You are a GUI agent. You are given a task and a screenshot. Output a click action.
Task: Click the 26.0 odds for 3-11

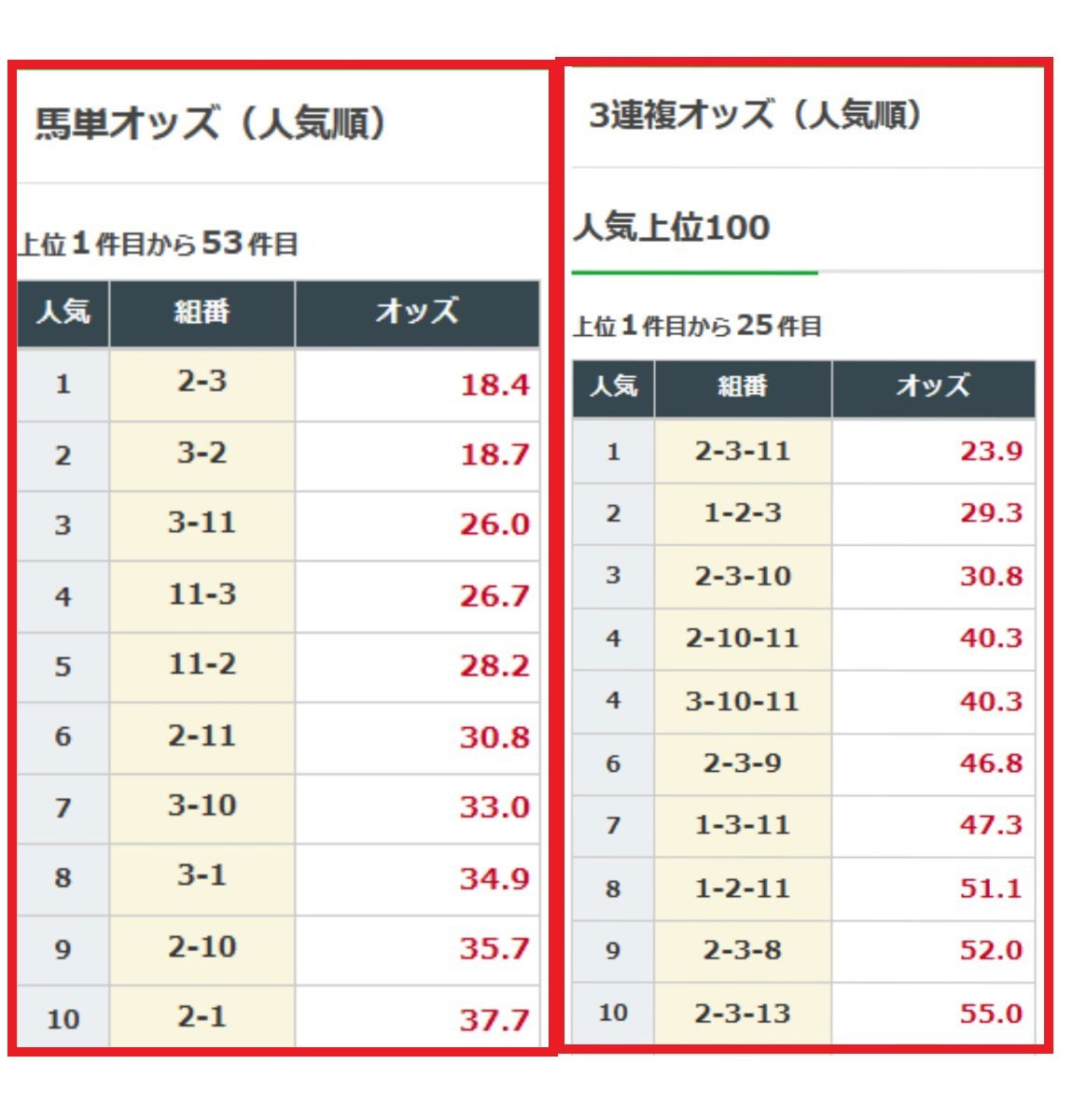(495, 525)
